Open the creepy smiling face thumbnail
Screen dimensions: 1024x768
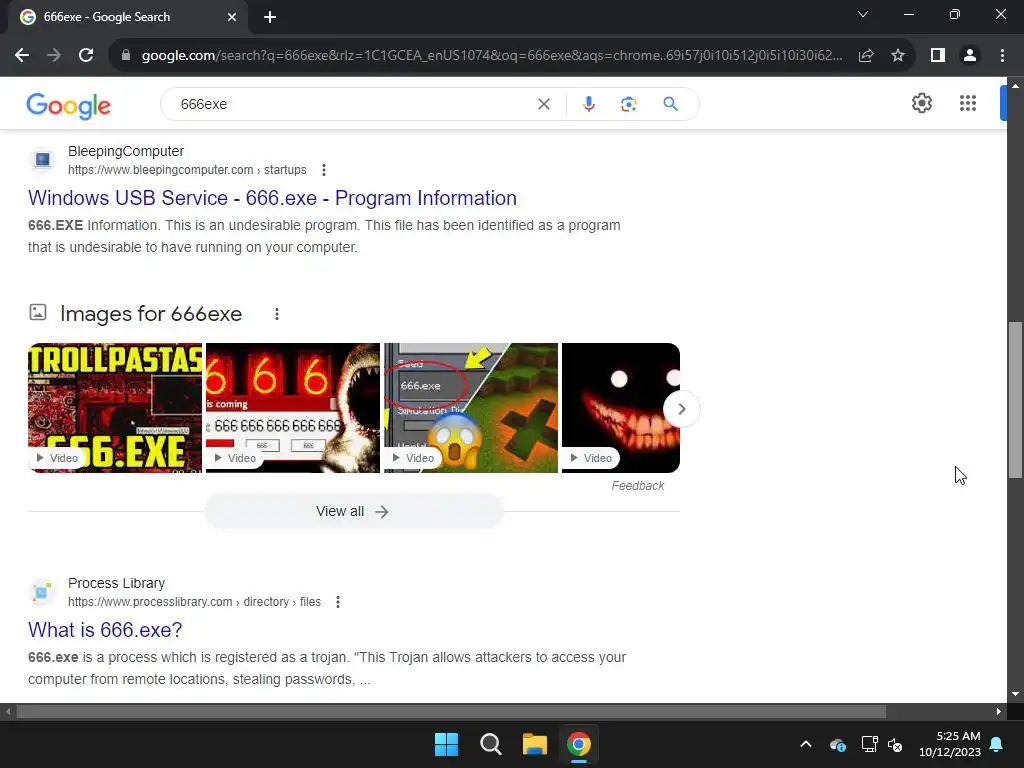click(x=620, y=408)
